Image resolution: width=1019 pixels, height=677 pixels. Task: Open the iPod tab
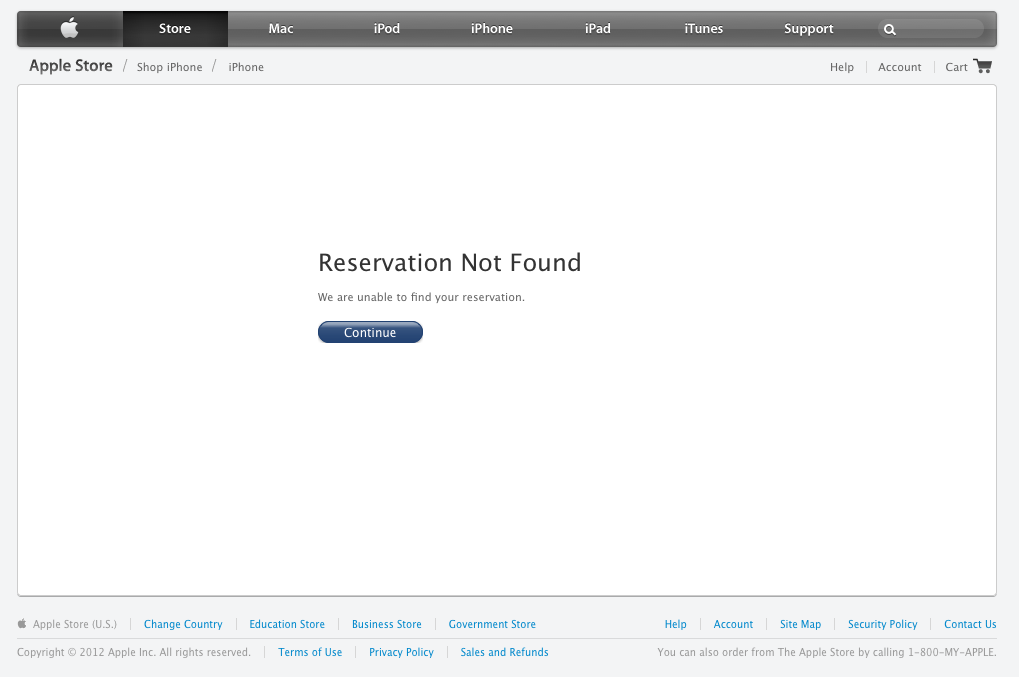pyautogui.click(x=387, y=29)
